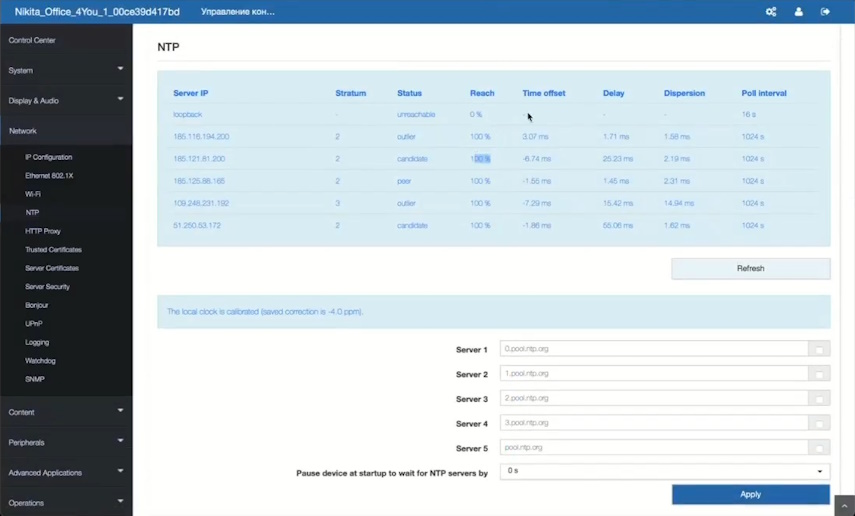This screenshot has height=516, width=855.
Task: Expand the Peripherals sidebar section
Action: [66, 442]
